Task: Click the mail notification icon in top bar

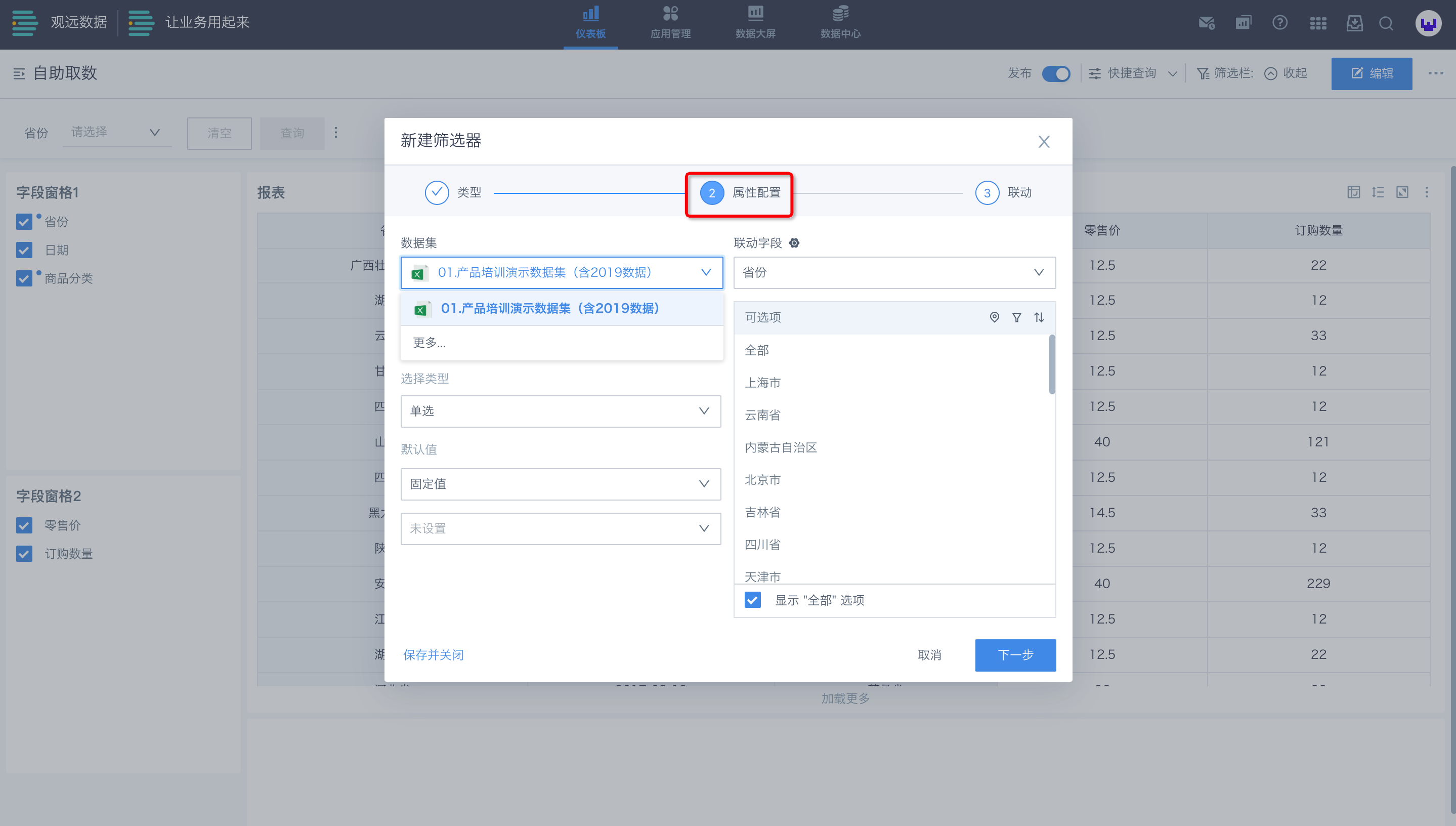Action: click(x=1207, y=23)
